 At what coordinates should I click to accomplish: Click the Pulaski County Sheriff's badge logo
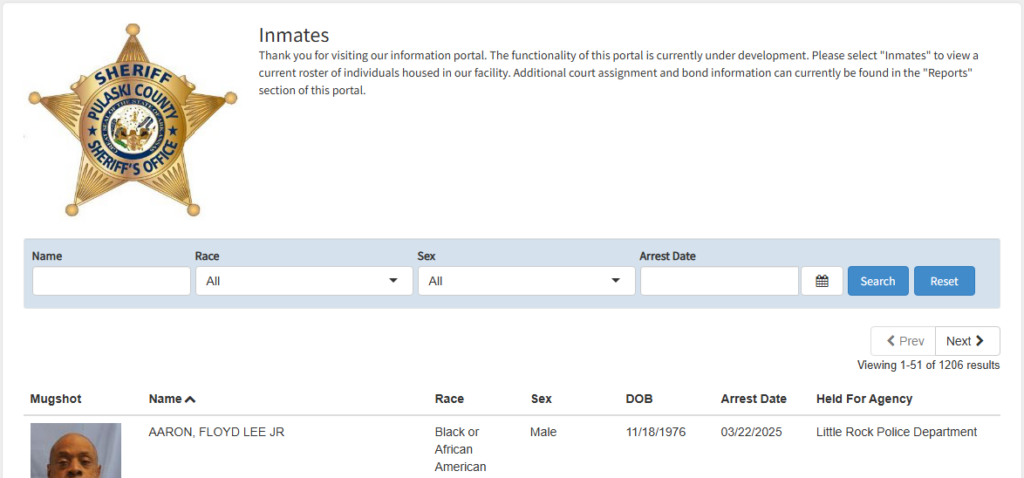[132, 118]
